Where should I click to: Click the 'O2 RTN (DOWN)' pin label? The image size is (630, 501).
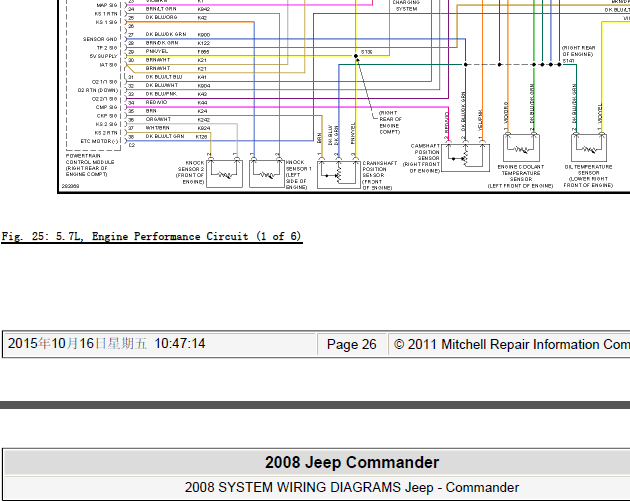tap(98, 90)
